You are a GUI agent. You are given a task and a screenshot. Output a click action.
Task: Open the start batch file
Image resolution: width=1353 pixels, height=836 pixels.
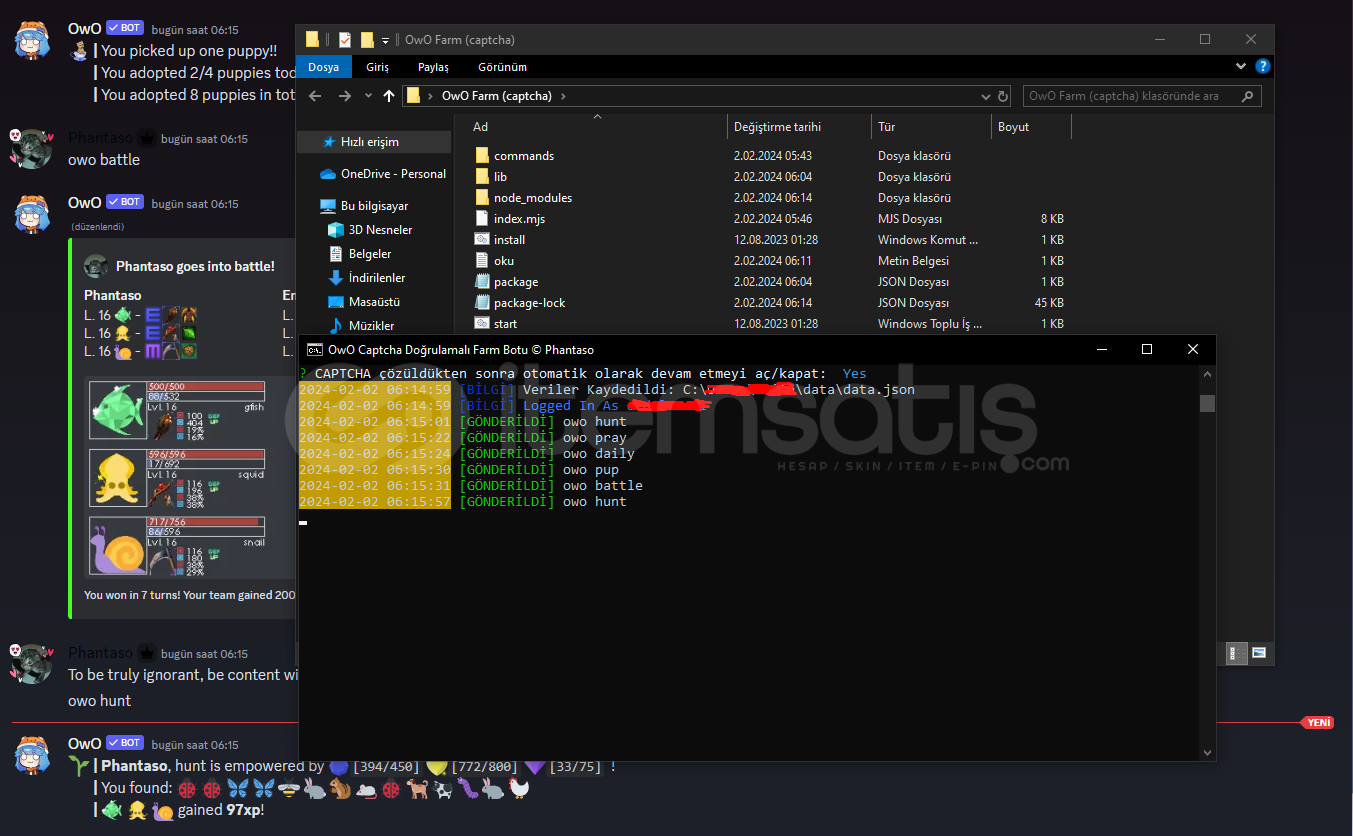[505, 324]
